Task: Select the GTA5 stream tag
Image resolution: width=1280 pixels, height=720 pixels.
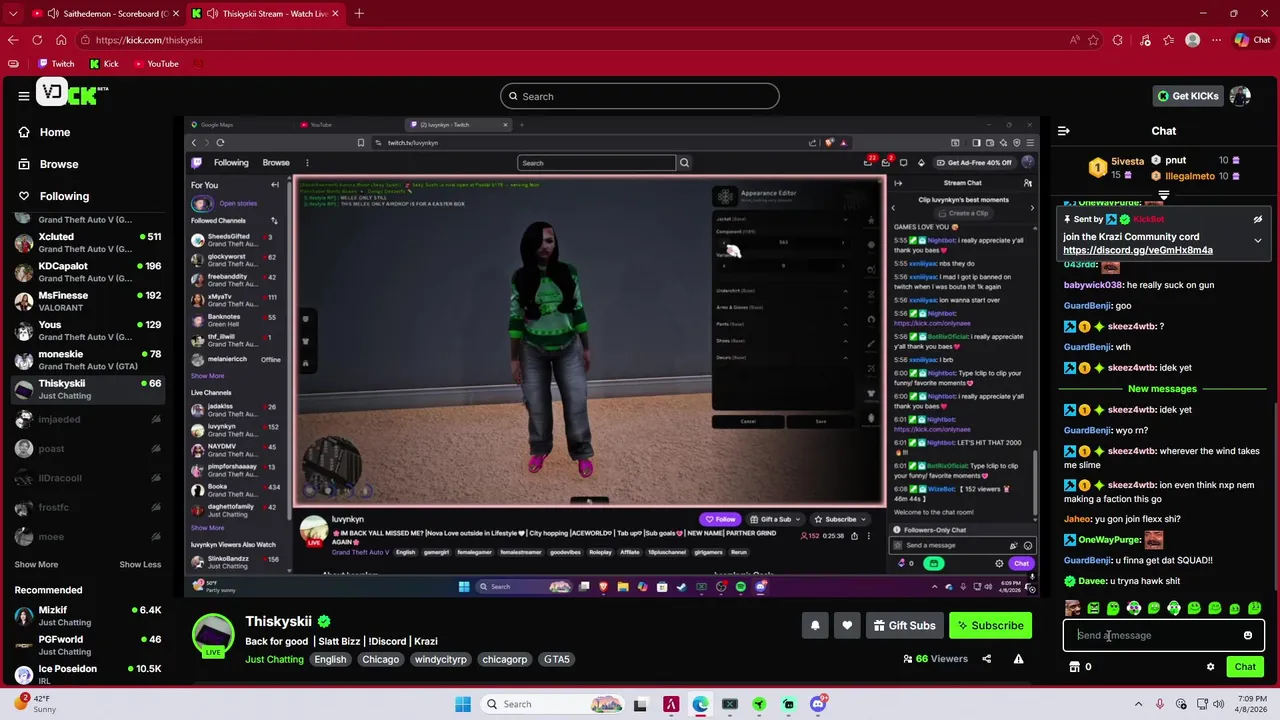Action: tap(557, 660)
